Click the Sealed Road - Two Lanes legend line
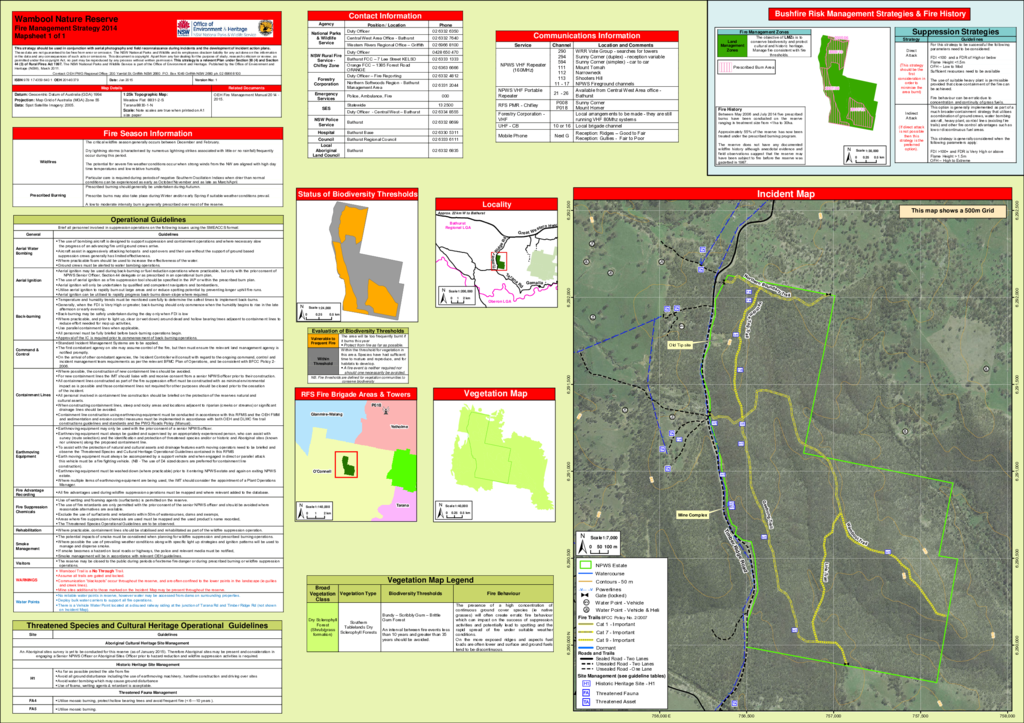 point(586,658)
